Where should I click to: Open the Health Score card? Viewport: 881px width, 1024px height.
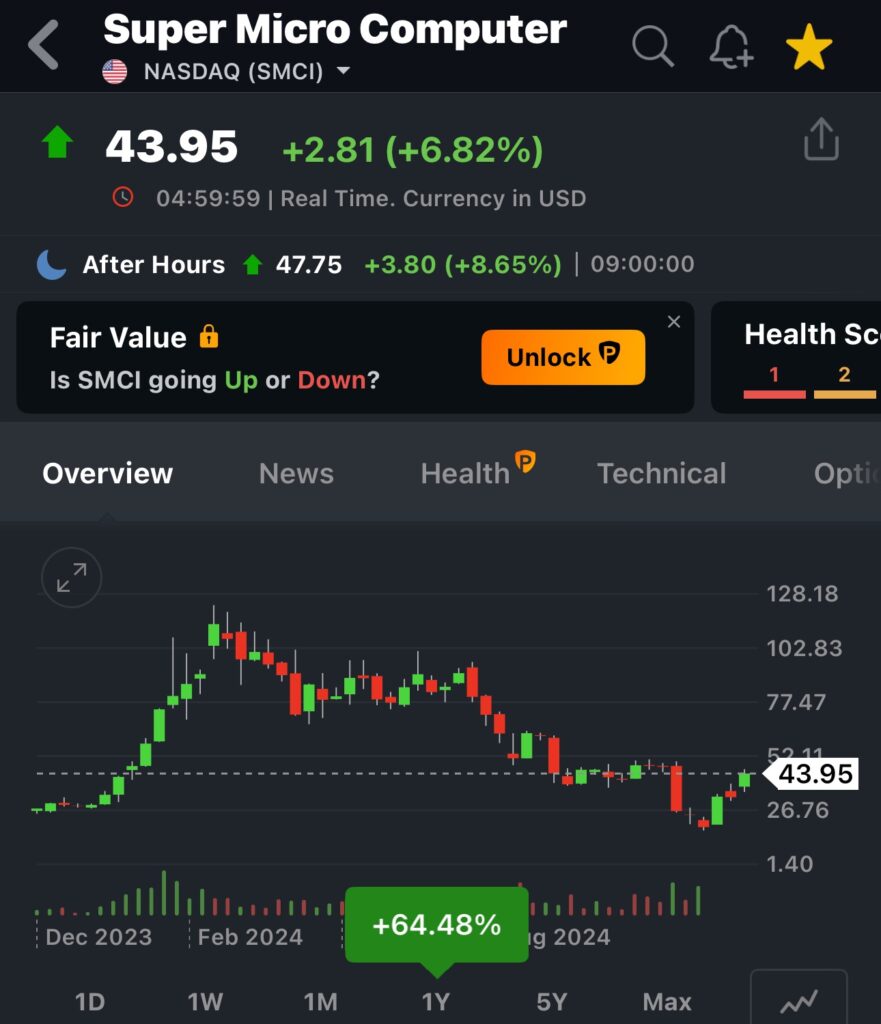800,357
